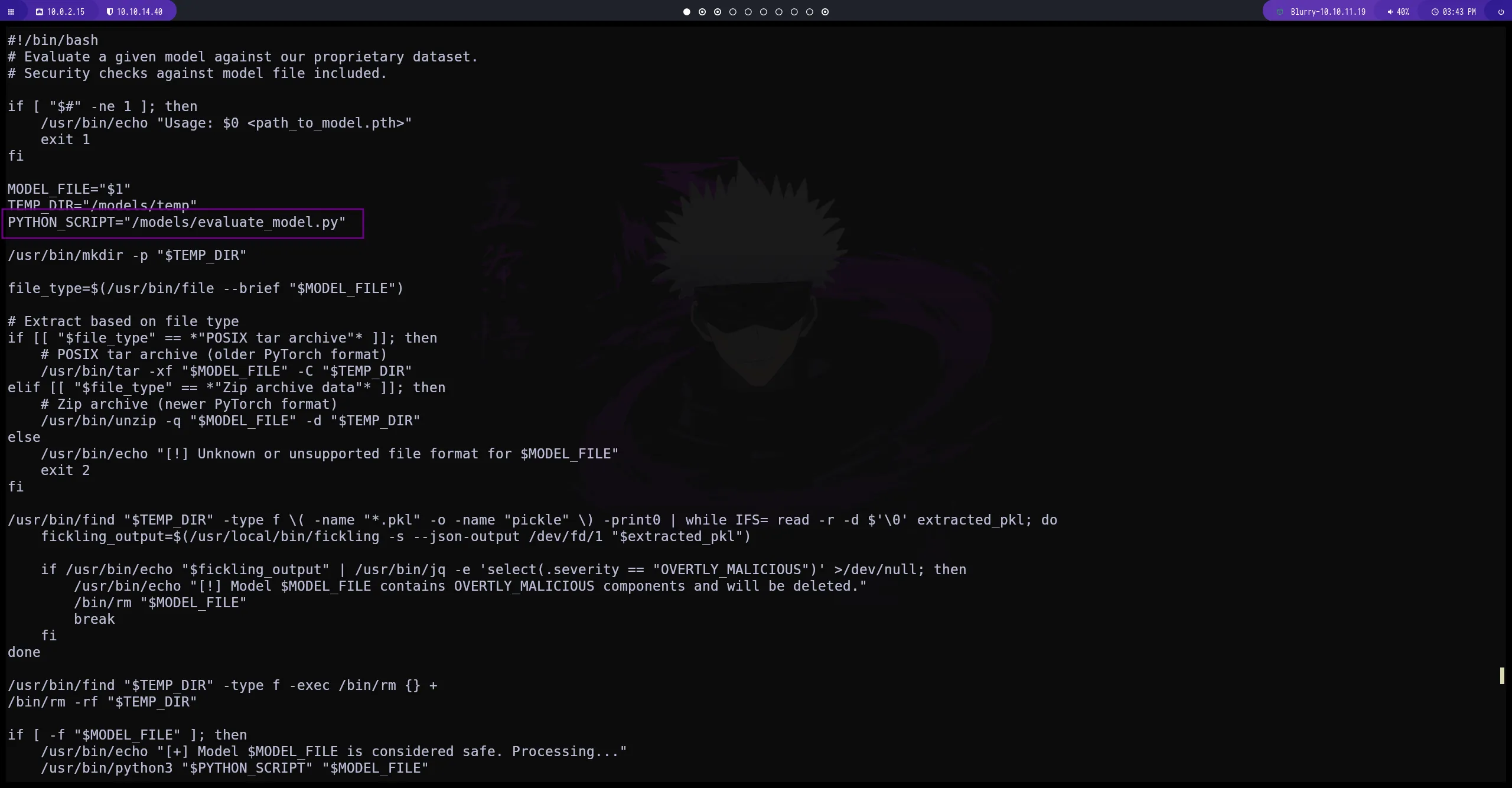Click the 40% volume level text
1512x788 pixels.
point(1403,12)
